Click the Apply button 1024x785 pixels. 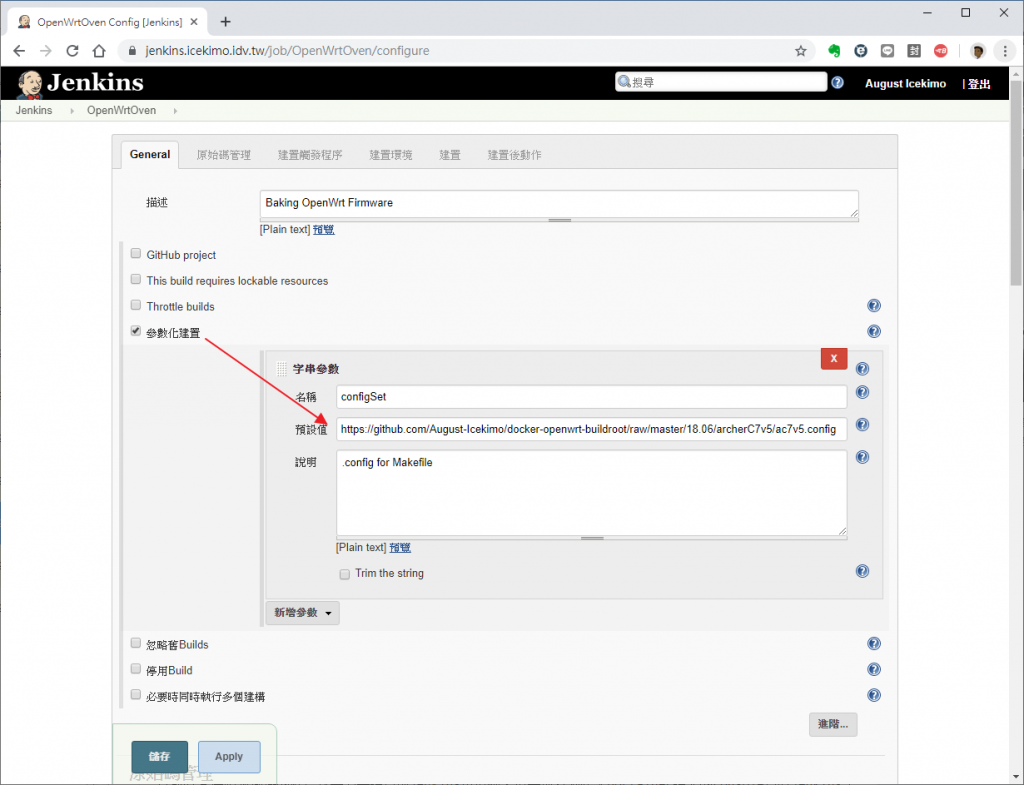[x=229, y=756]
